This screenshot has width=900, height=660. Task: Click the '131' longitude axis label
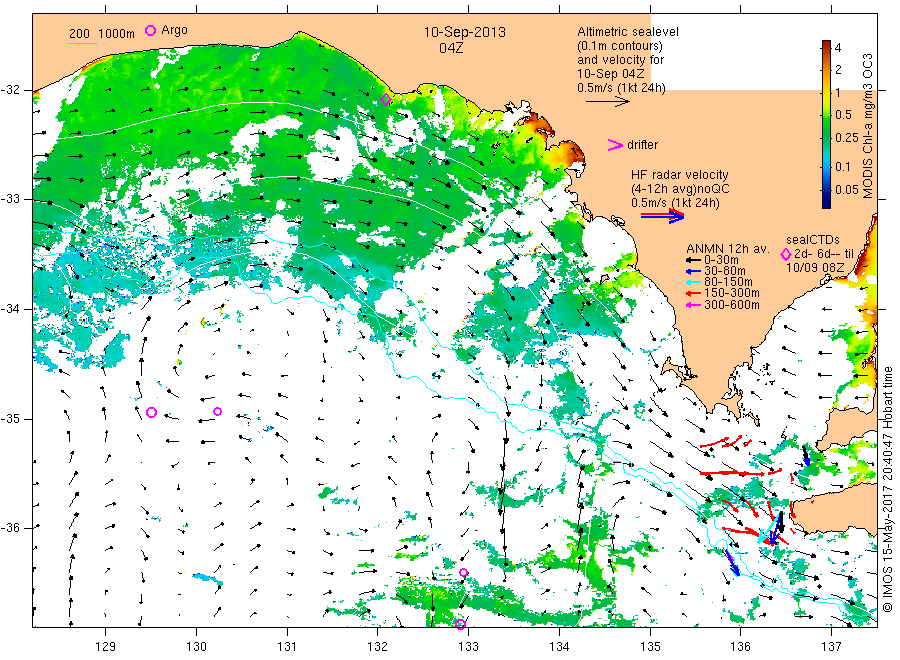coord(287,647)
